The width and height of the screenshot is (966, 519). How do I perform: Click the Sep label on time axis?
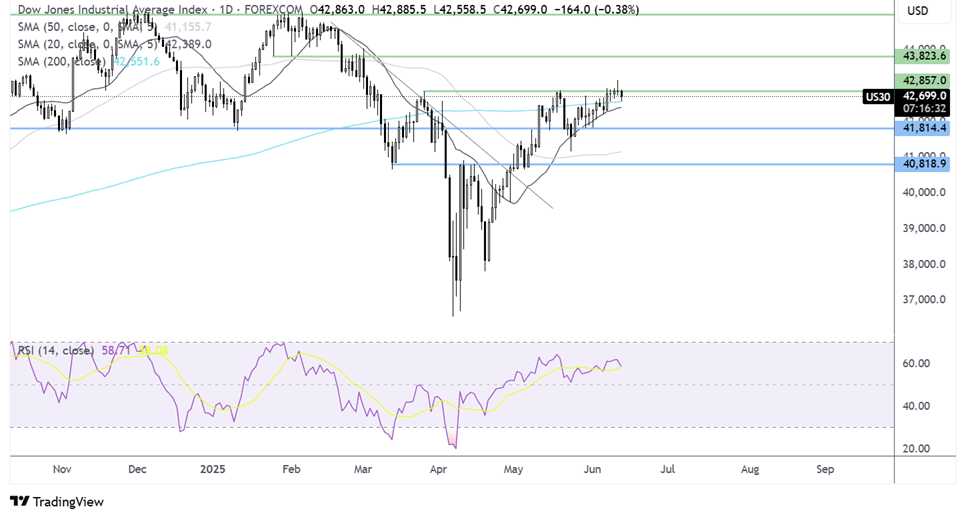pyautogui.click(x=825, y=470)
